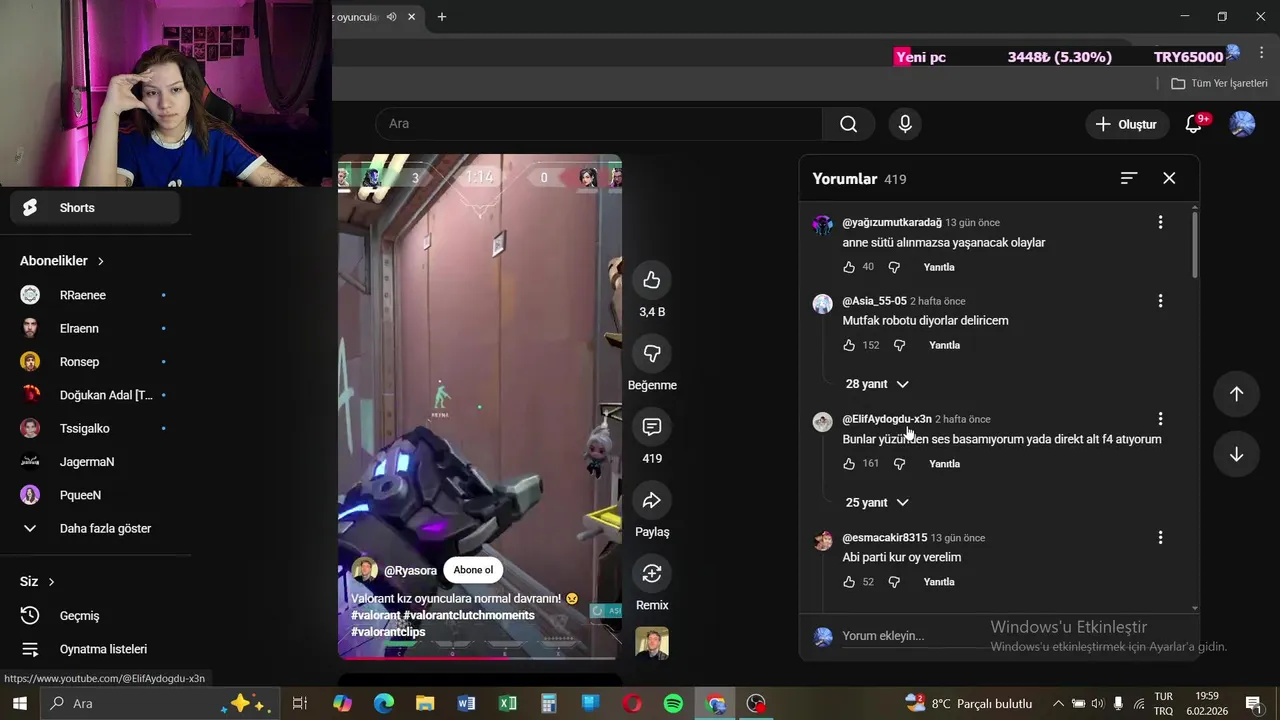This screenshot has width=1280, height=720.
Task: Like the esmacakir8315 comment
Action: (x=849, y=582)
